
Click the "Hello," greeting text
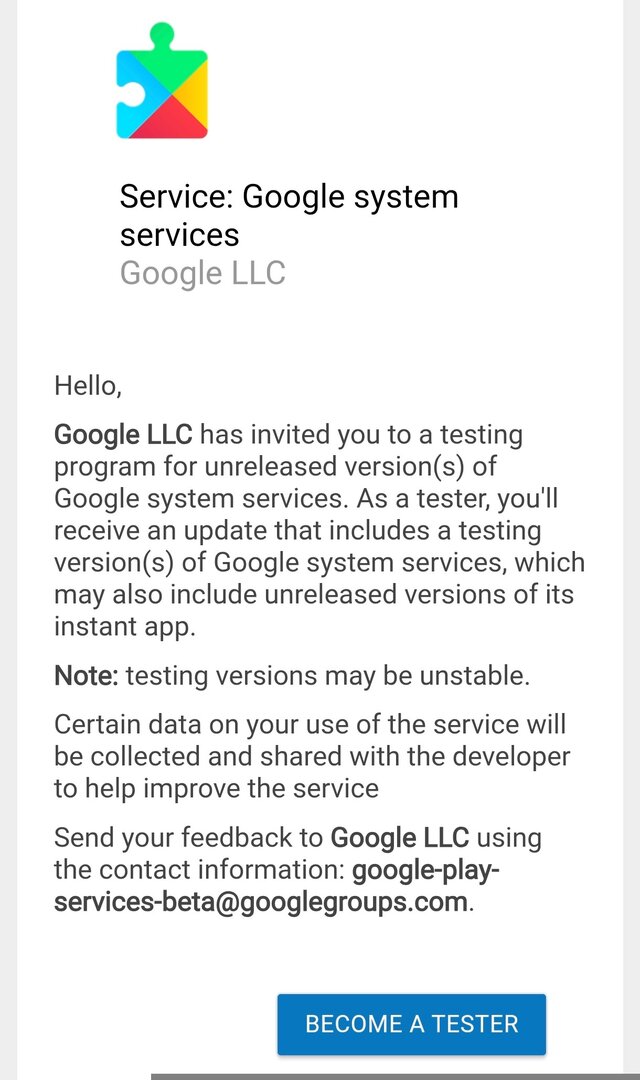tap(88, 384)
